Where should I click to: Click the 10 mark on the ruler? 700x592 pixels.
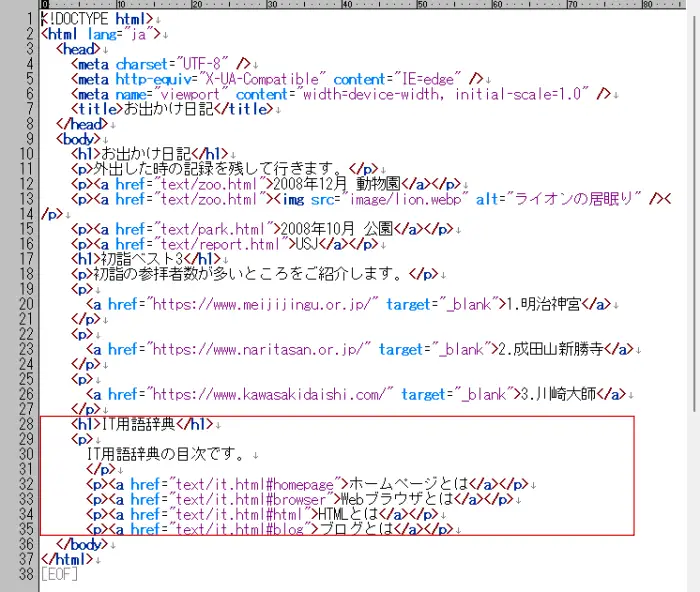tap(119, 5)
